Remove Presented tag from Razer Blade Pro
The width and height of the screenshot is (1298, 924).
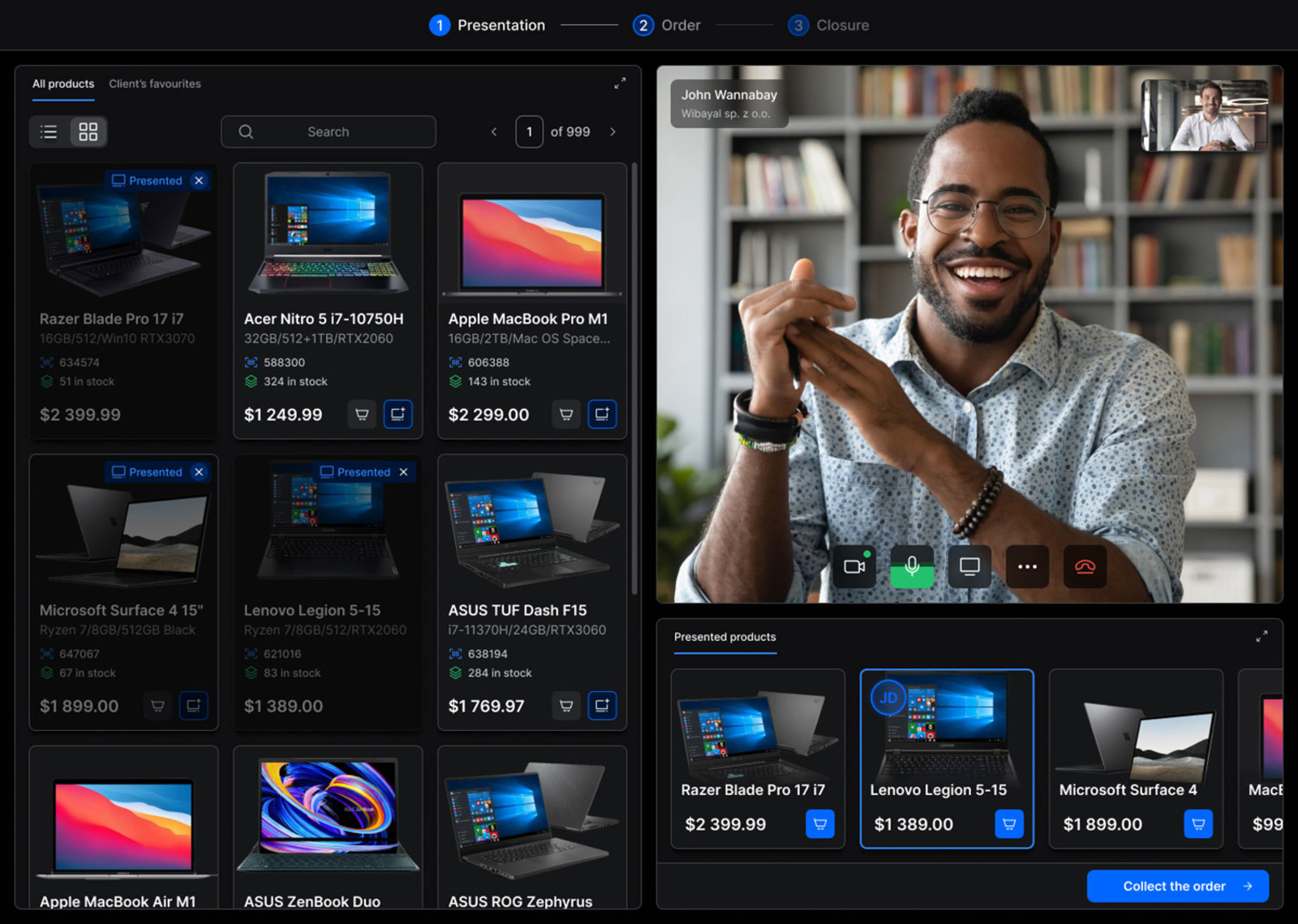[199, 180]
